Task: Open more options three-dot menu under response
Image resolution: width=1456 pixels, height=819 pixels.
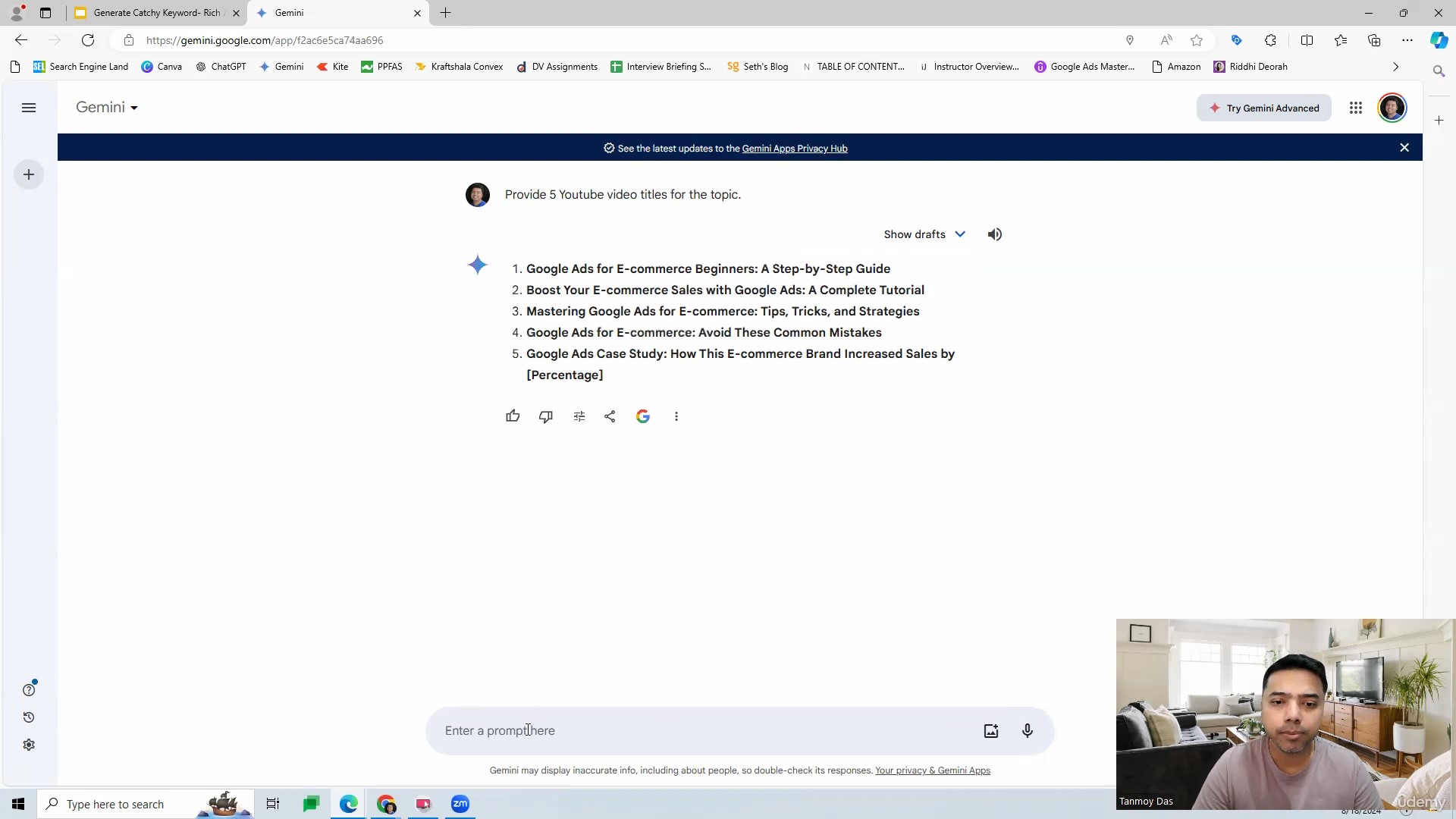Action: tap(676, 416)
